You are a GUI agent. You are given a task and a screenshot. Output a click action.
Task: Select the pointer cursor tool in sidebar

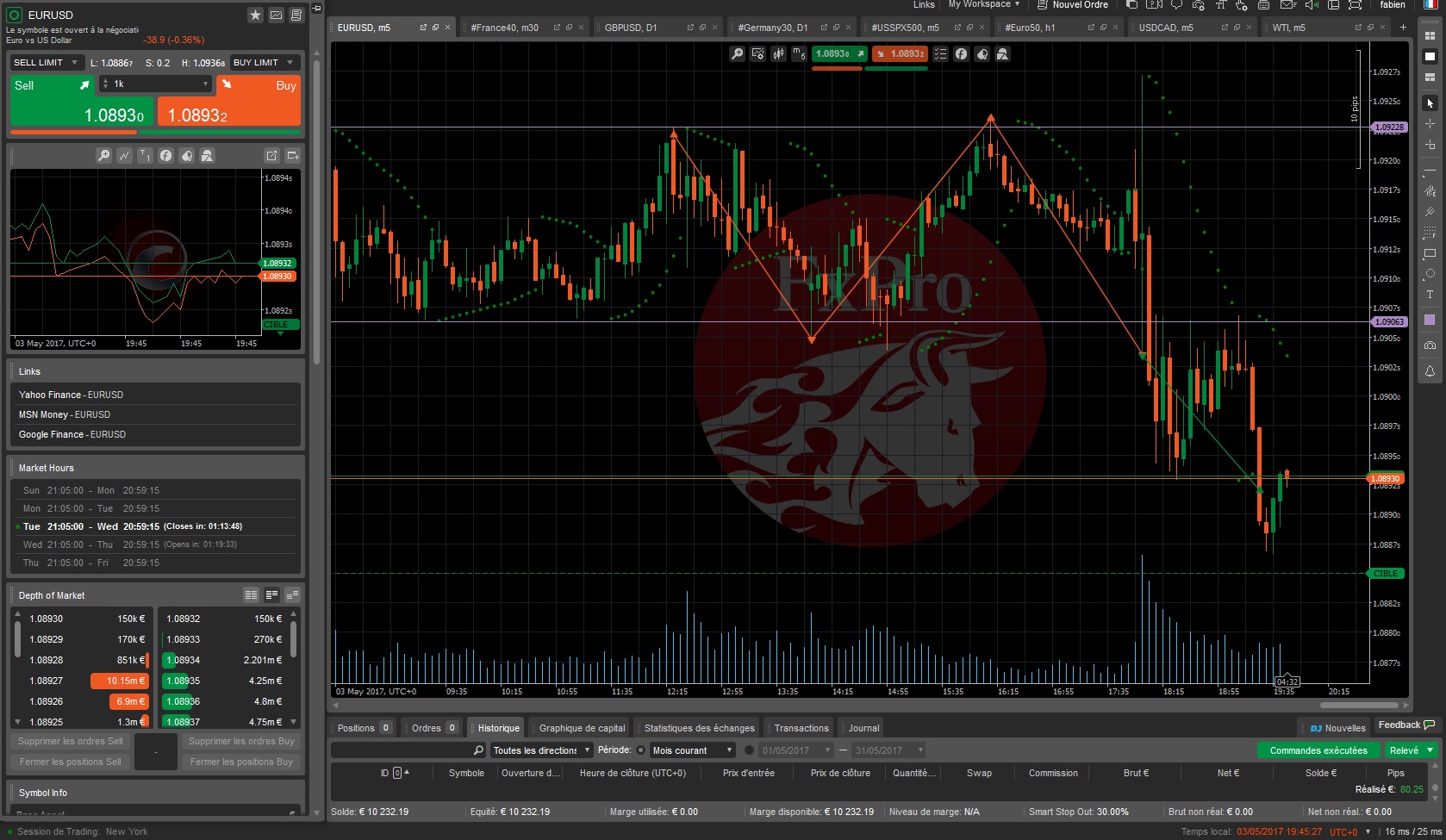(x=1430, y=103)
